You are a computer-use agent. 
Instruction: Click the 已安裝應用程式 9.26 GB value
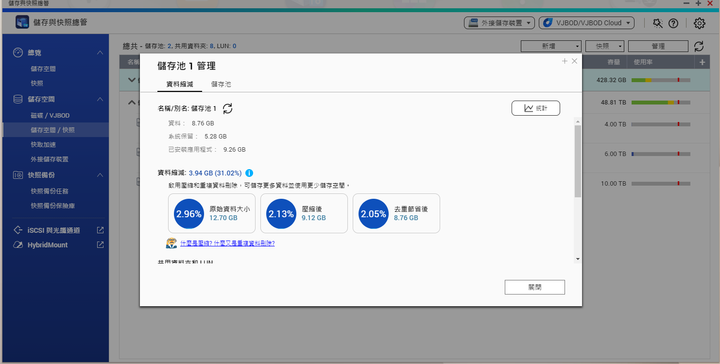[234, 150]
